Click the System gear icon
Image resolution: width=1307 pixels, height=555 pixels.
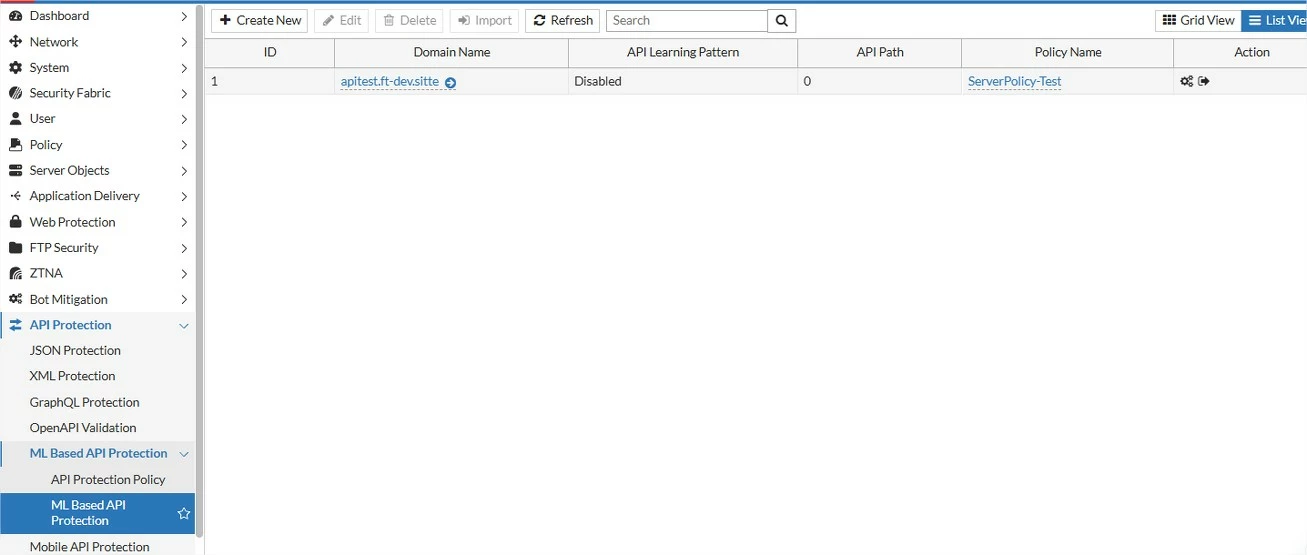pos(15,68)
